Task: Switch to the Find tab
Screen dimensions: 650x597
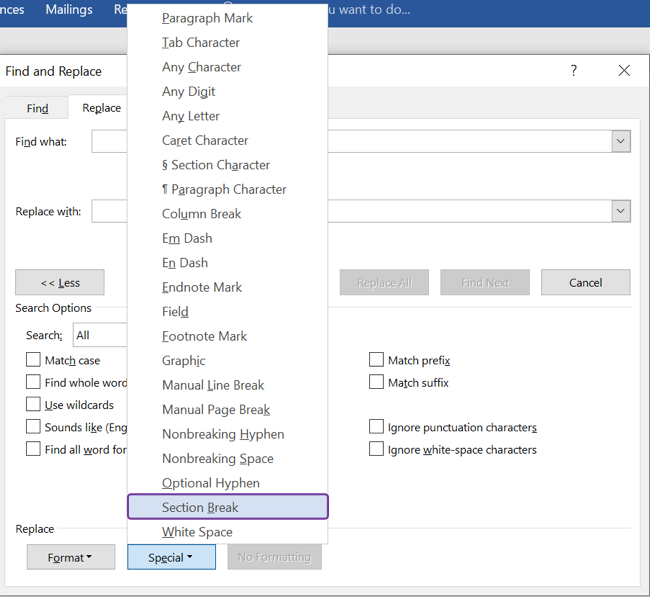Action: point(37,108)
